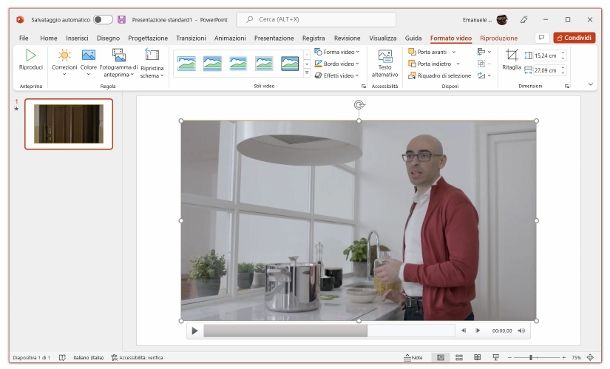Click the zoom out minus button
This screenshot has height=369, width=610.
click(510, 357)
